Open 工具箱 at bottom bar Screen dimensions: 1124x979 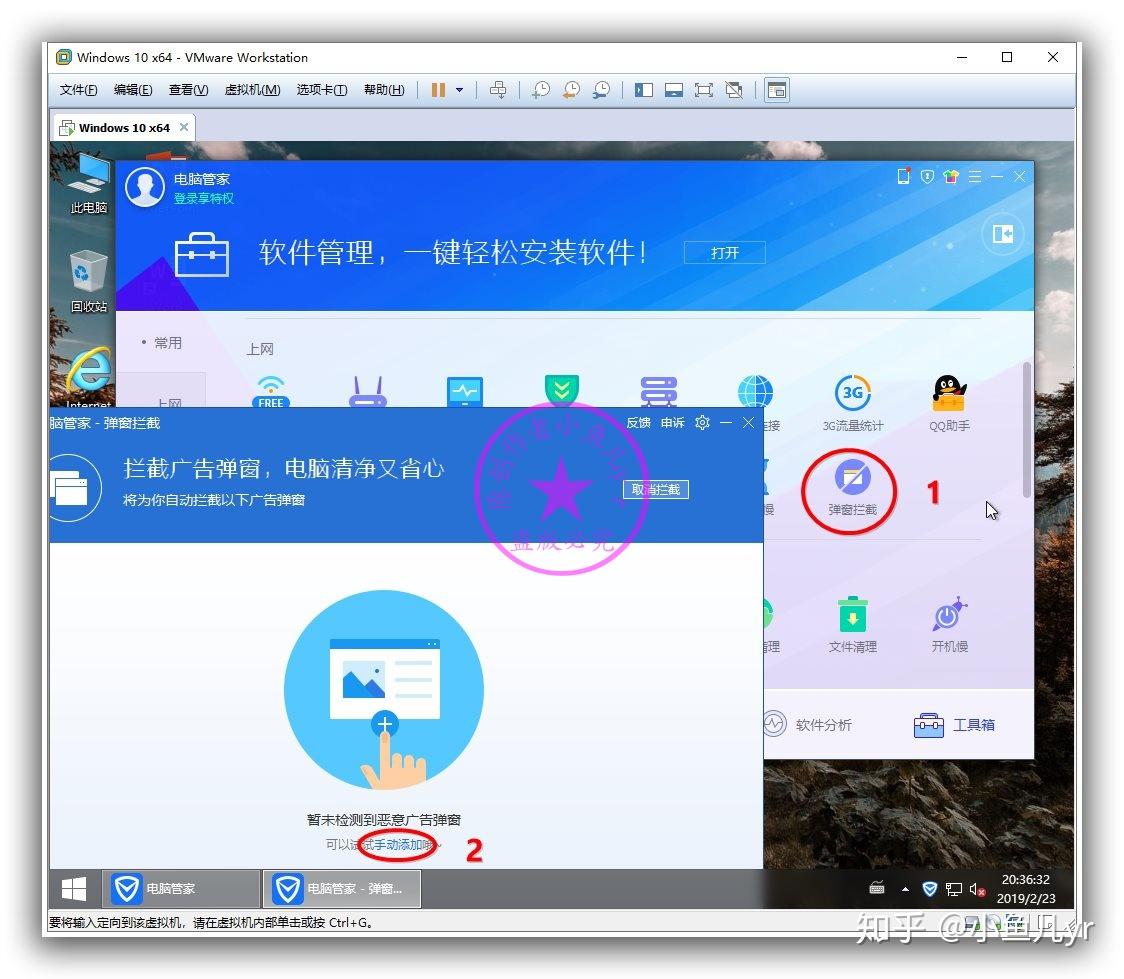954,725
